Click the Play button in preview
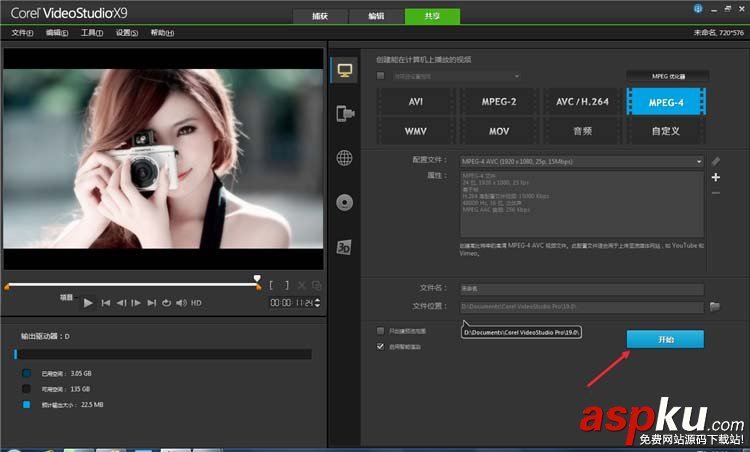 (88, 303)
